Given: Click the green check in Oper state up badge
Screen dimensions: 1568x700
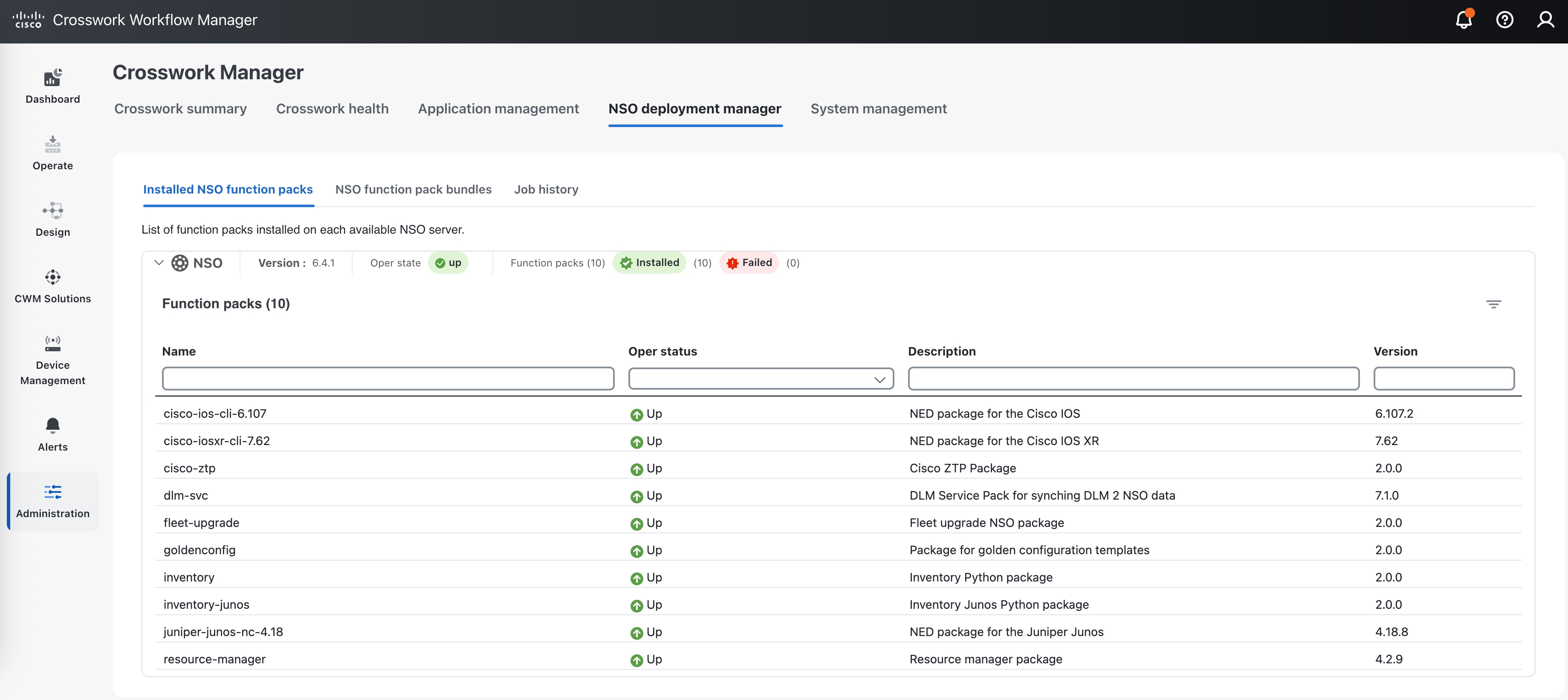Looking at the screenshot, I should pos(440,263).
